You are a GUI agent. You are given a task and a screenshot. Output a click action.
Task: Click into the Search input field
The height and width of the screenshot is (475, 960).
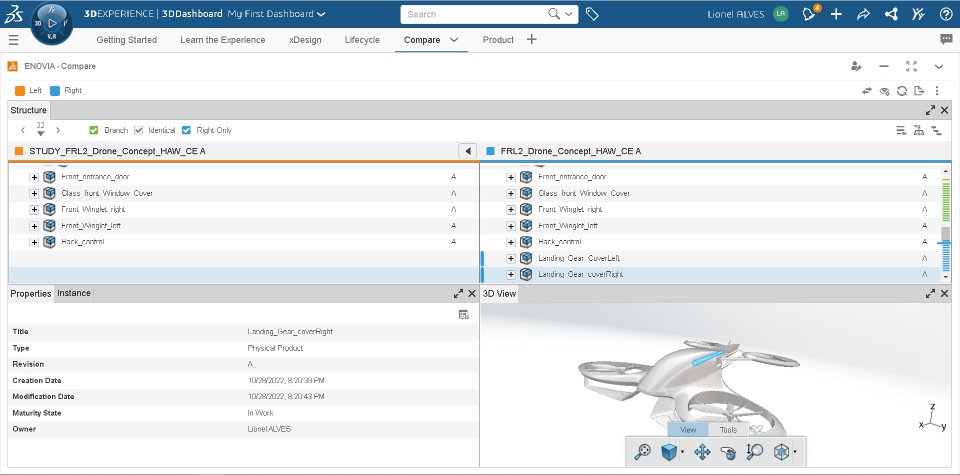pos(474,14)
